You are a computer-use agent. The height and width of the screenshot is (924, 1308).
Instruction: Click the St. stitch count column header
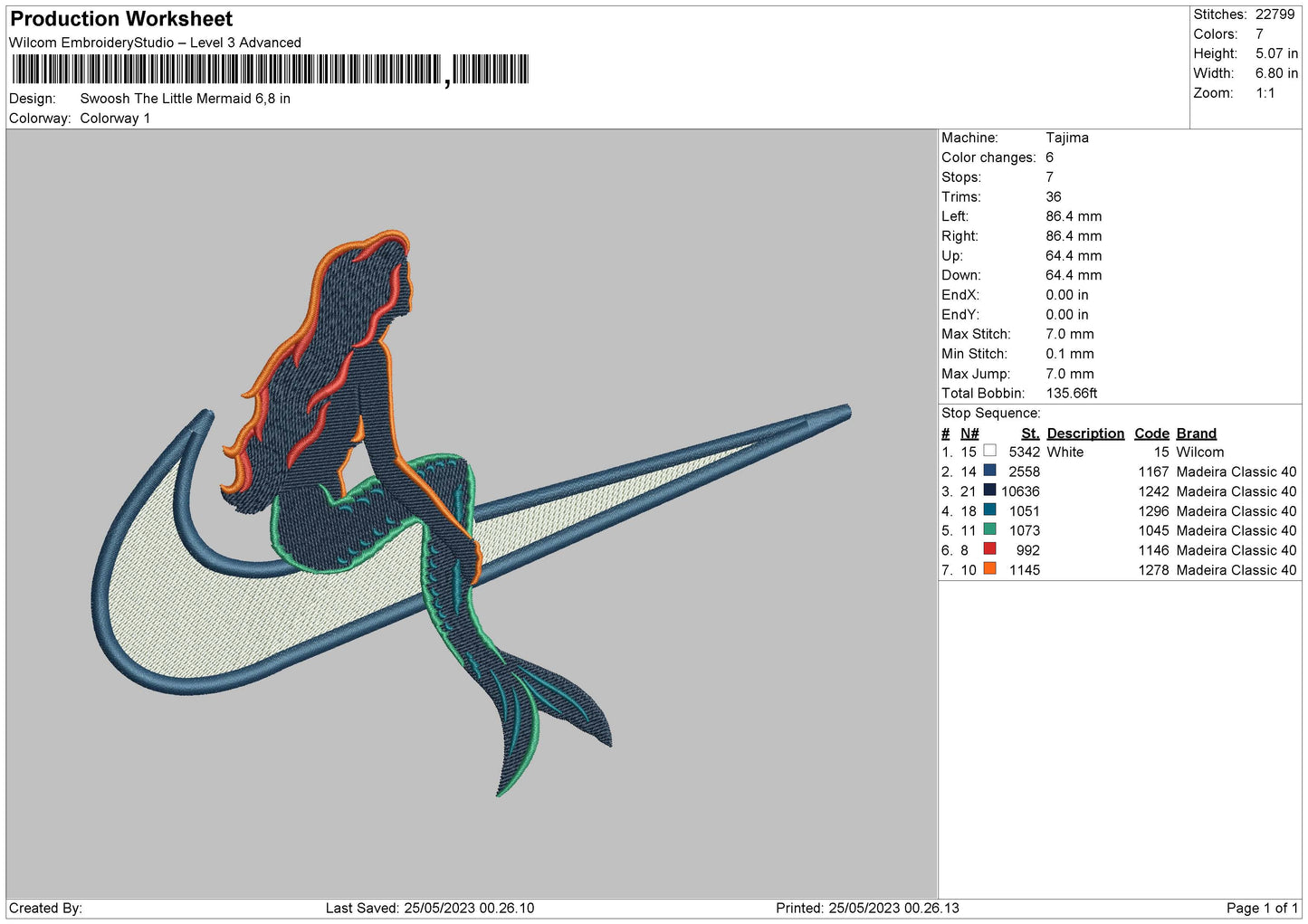[1029, 433]
